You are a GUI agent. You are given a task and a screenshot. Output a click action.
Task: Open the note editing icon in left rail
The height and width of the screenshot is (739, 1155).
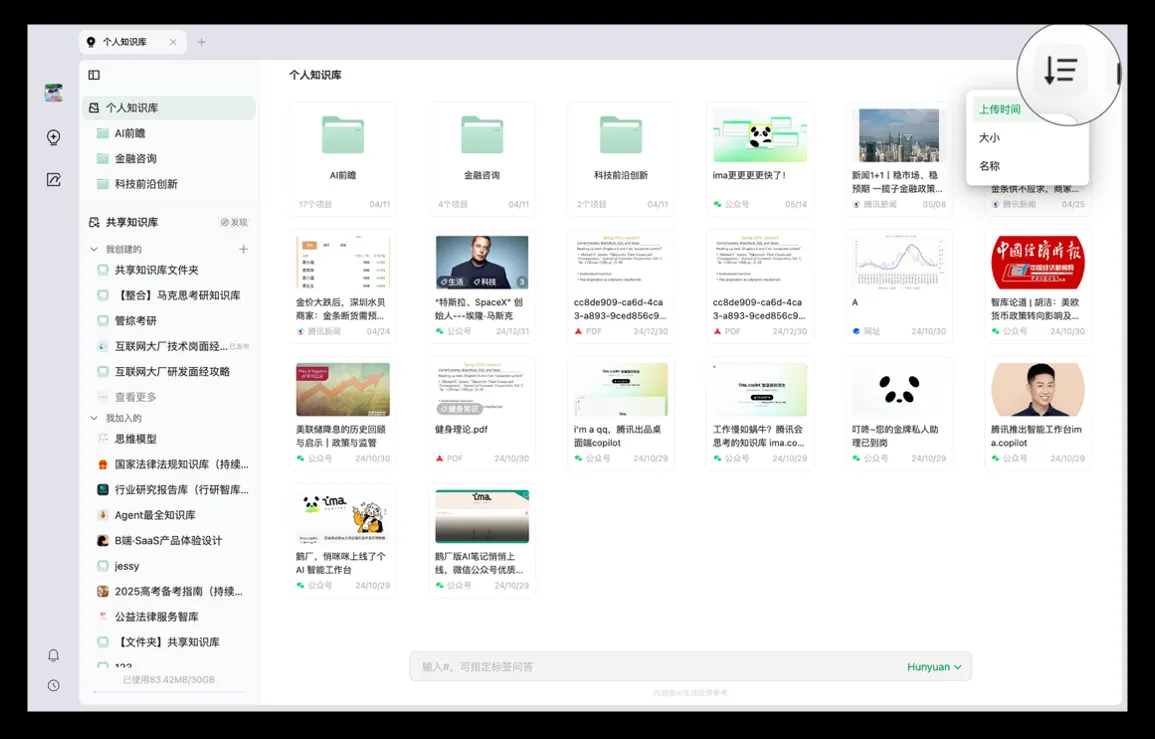click(54, 180)
